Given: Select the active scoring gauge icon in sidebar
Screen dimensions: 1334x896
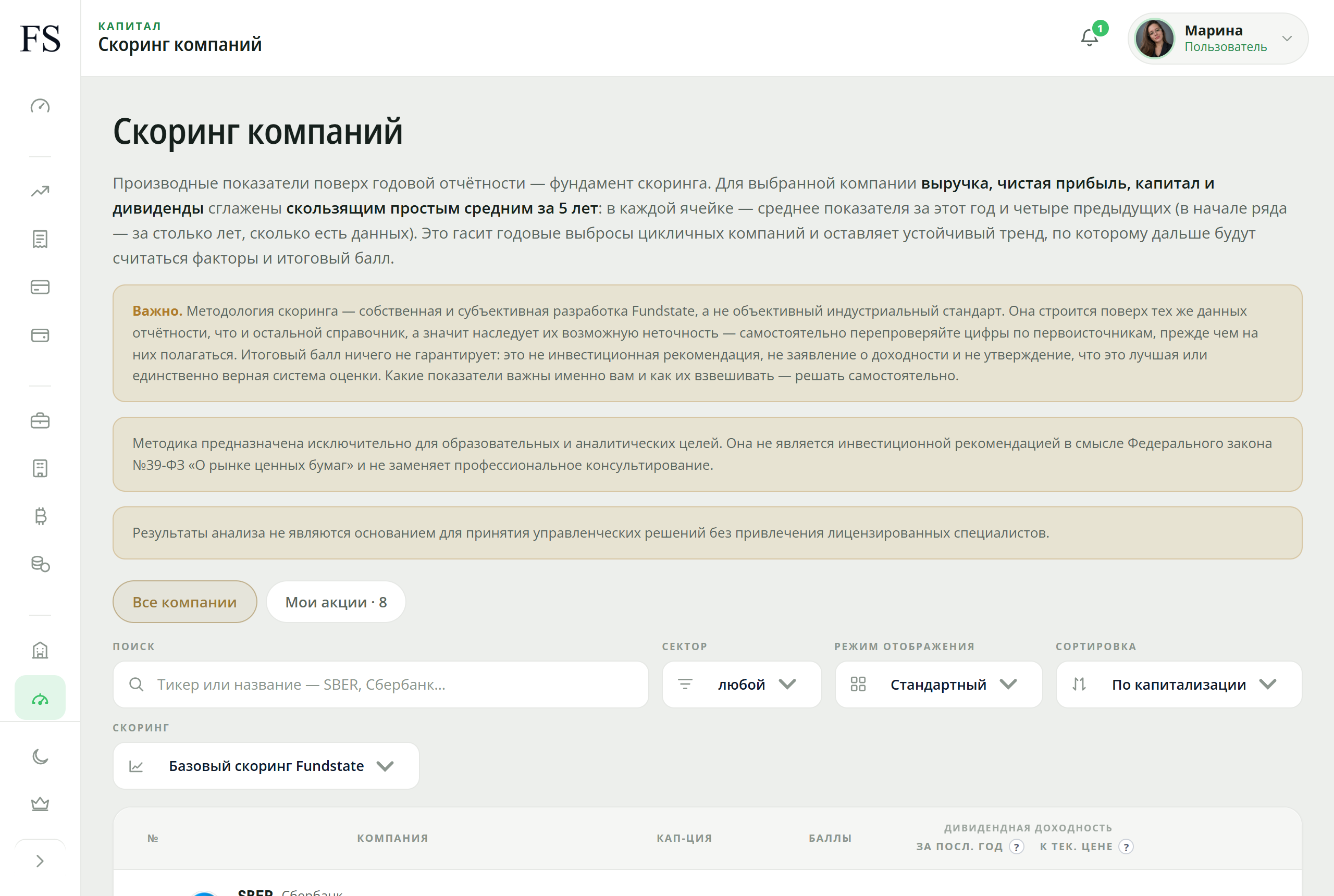Looking at the screenshot, I should point(40,698).
